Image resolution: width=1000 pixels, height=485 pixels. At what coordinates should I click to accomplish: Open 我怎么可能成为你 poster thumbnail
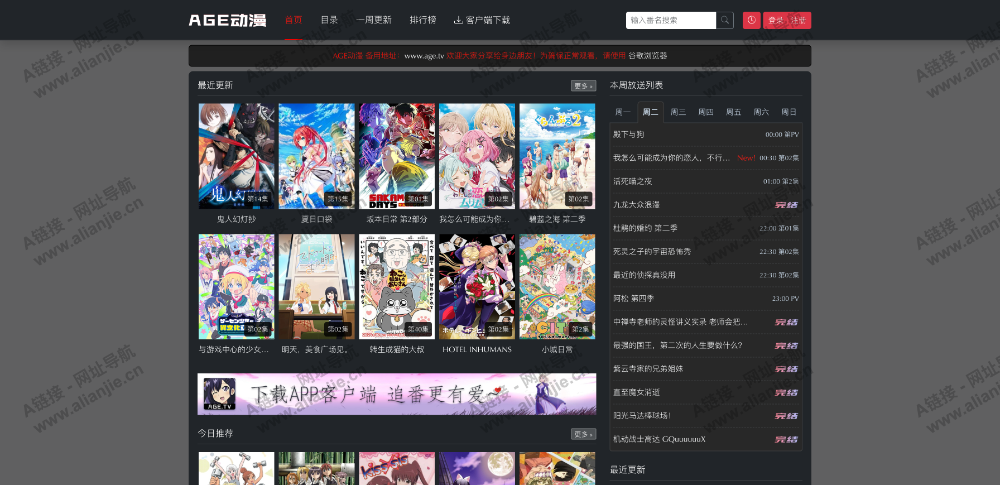(x=477, y=156)
